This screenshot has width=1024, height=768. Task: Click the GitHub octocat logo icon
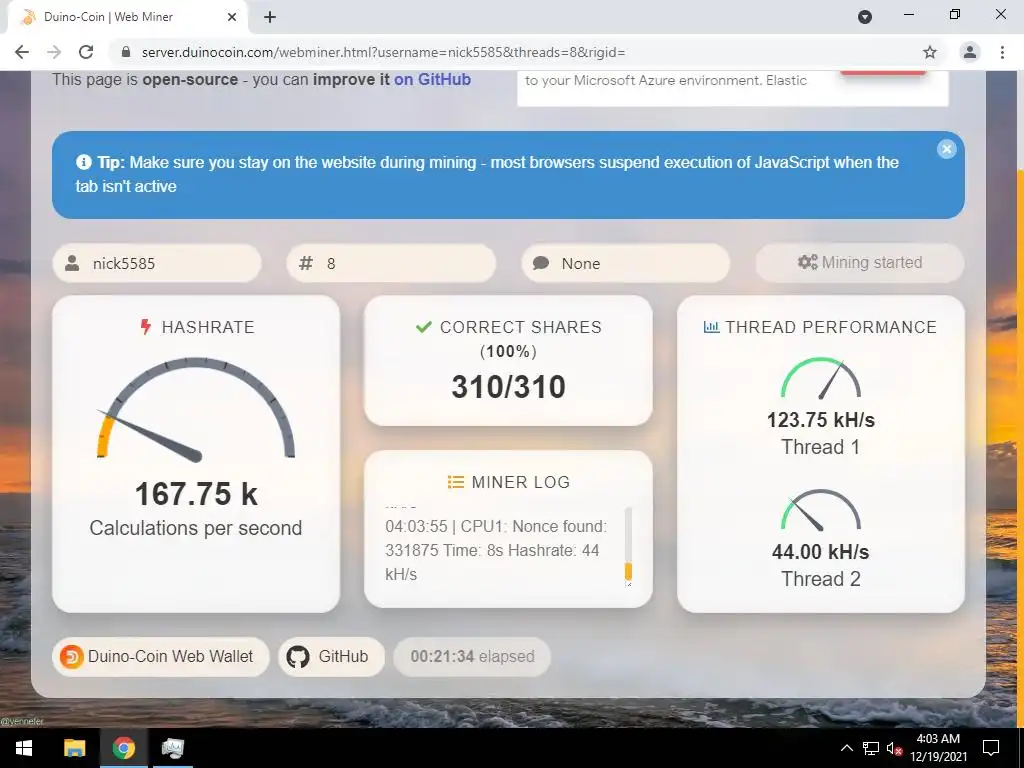[298, 656]
